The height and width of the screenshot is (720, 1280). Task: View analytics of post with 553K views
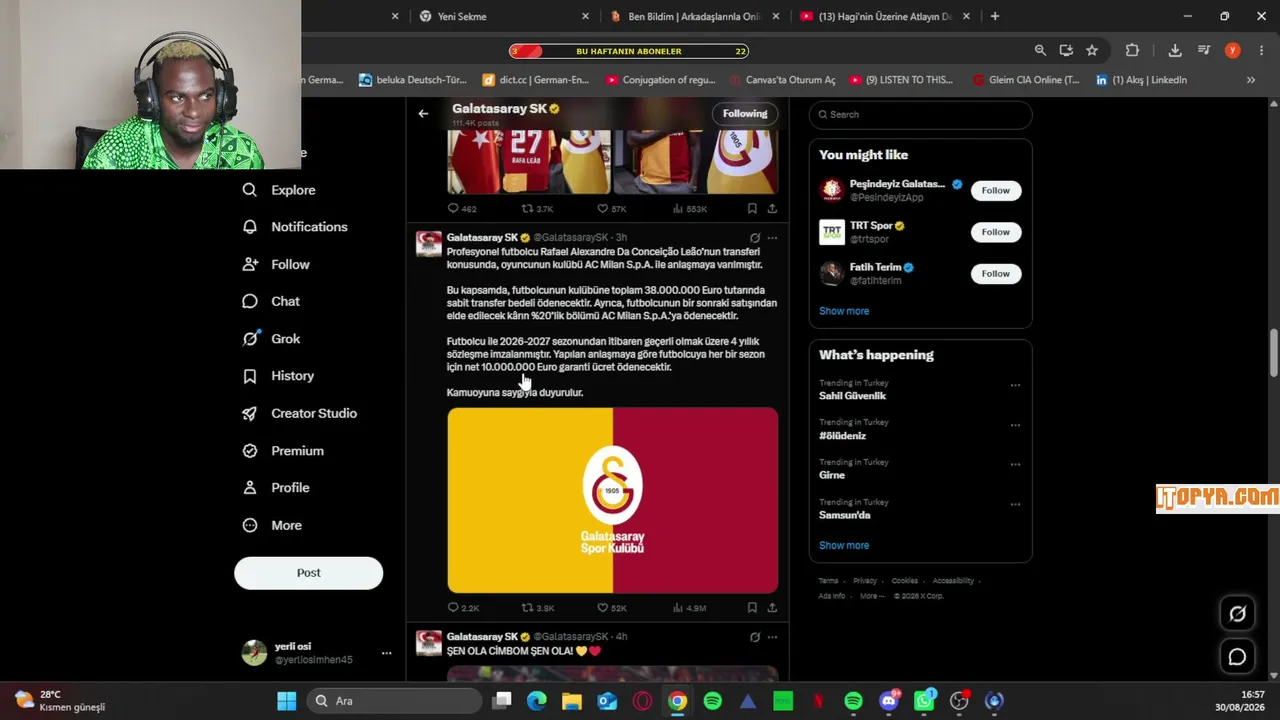point(690,209)
